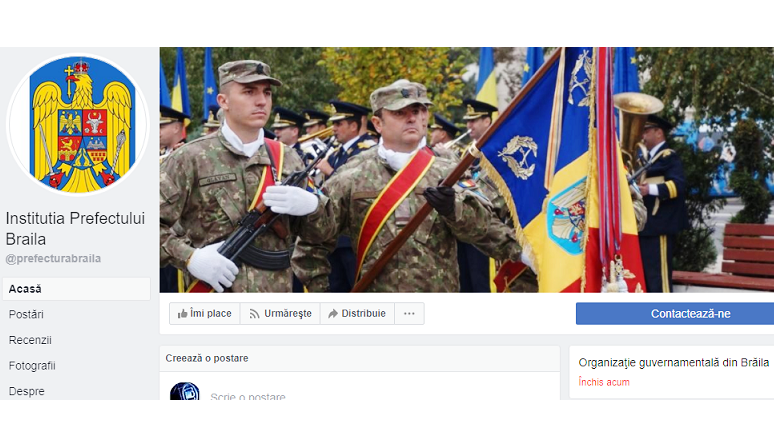Go to the Postări section
Screen dimensions: 774x440
(26, 315)
